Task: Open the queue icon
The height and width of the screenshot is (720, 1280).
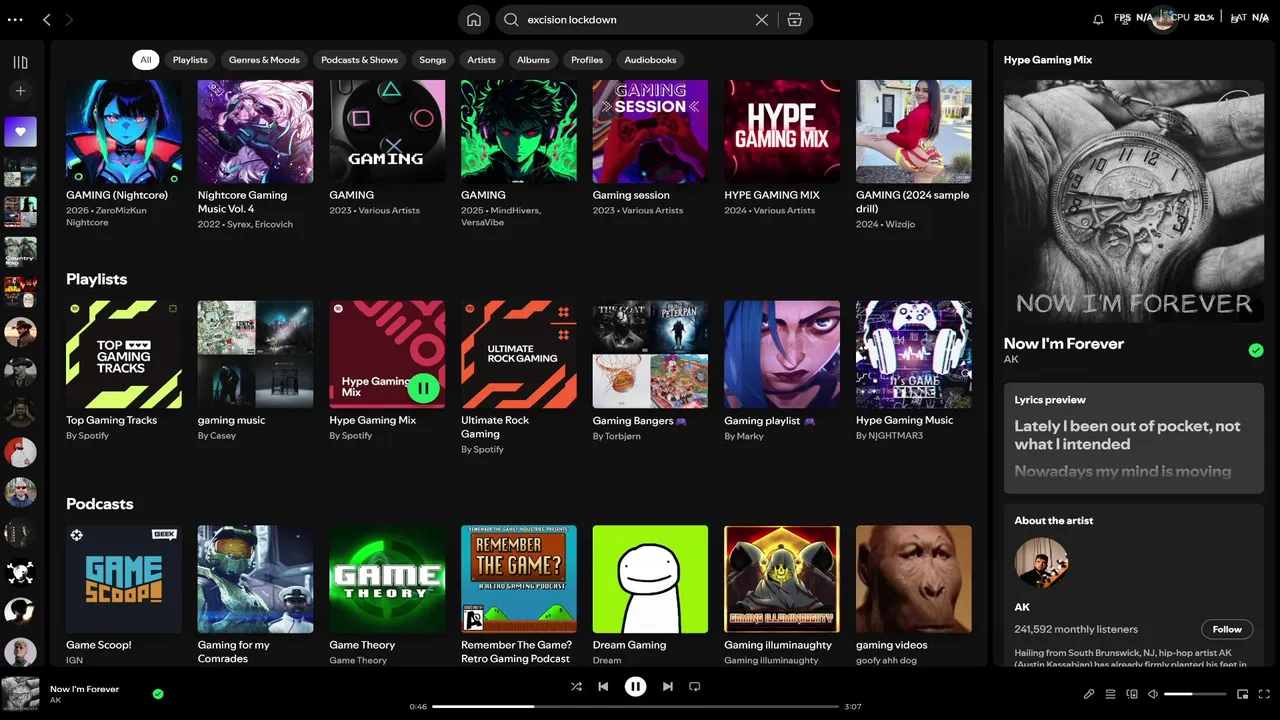Action: pyautogui.click(x=1110, y=694)
